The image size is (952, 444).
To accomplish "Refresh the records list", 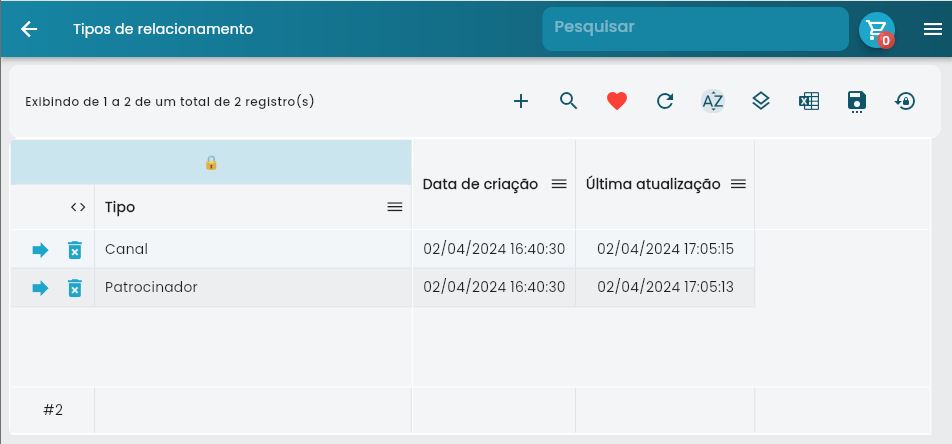I will click(665, 101).
